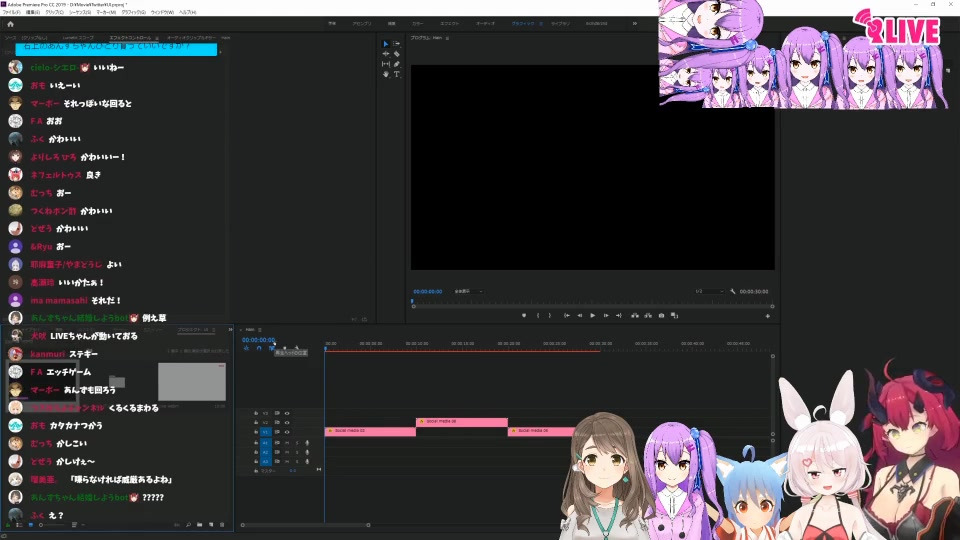Viewport: 960px width, 540px height.
Task: Go to Out point button
Action: 618,315
